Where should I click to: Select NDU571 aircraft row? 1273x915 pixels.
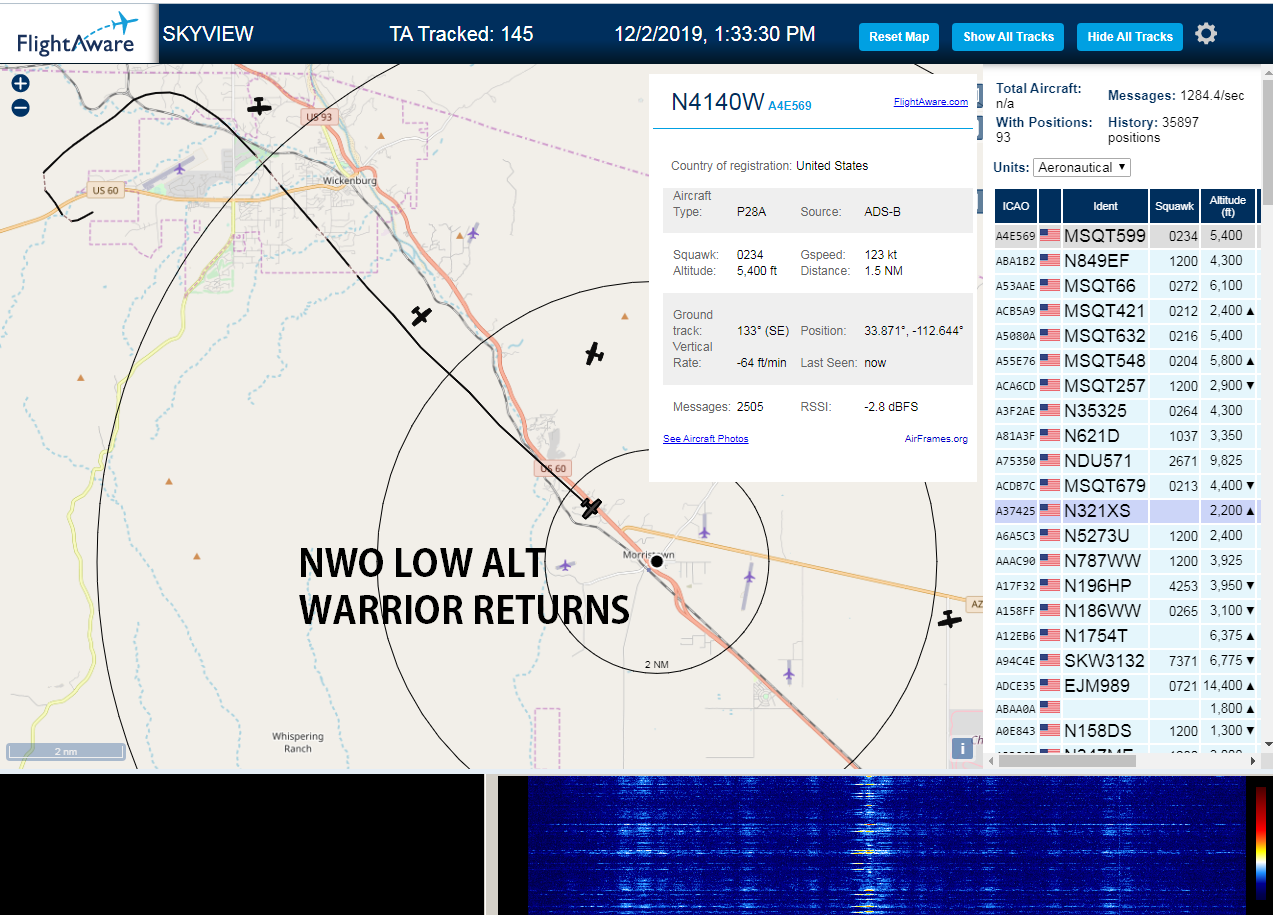tap(1127, 461)
